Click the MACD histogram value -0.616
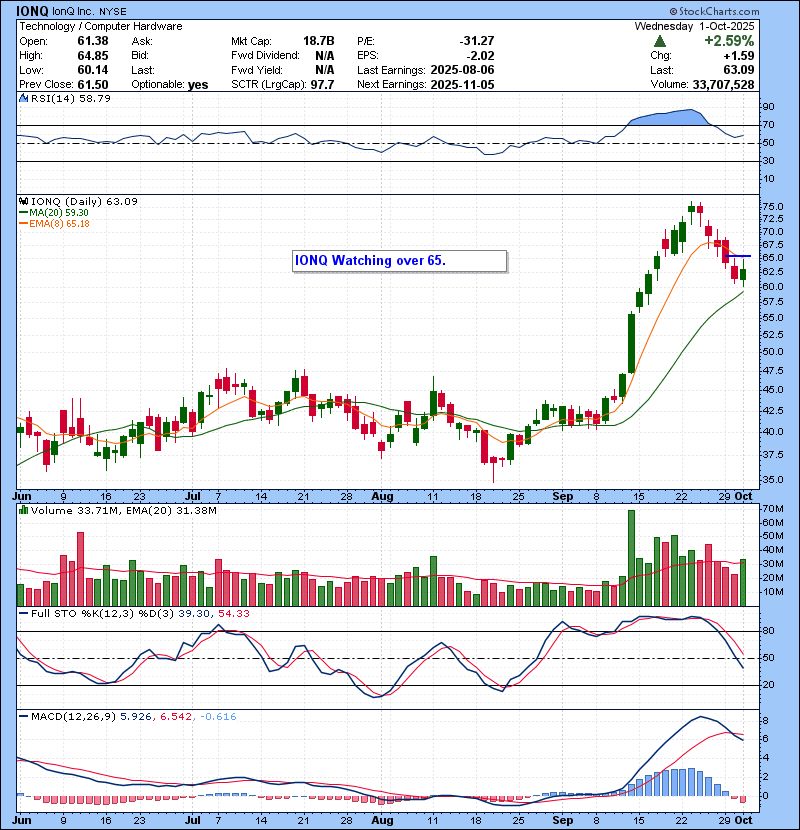Image resolution: width=800 pixels, height=830 pixels. (x=218, y=717)
